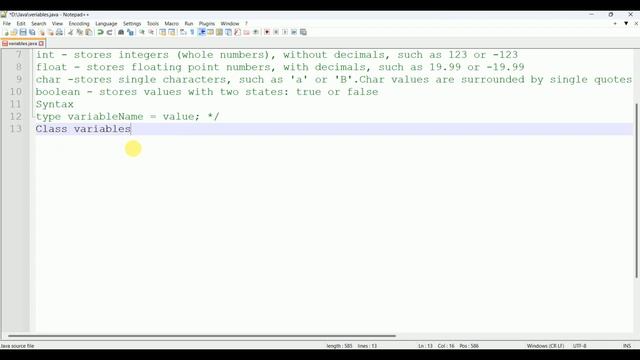Zoom in using the toolbar icon
640x360 pixels.
(x=142, y=32)
